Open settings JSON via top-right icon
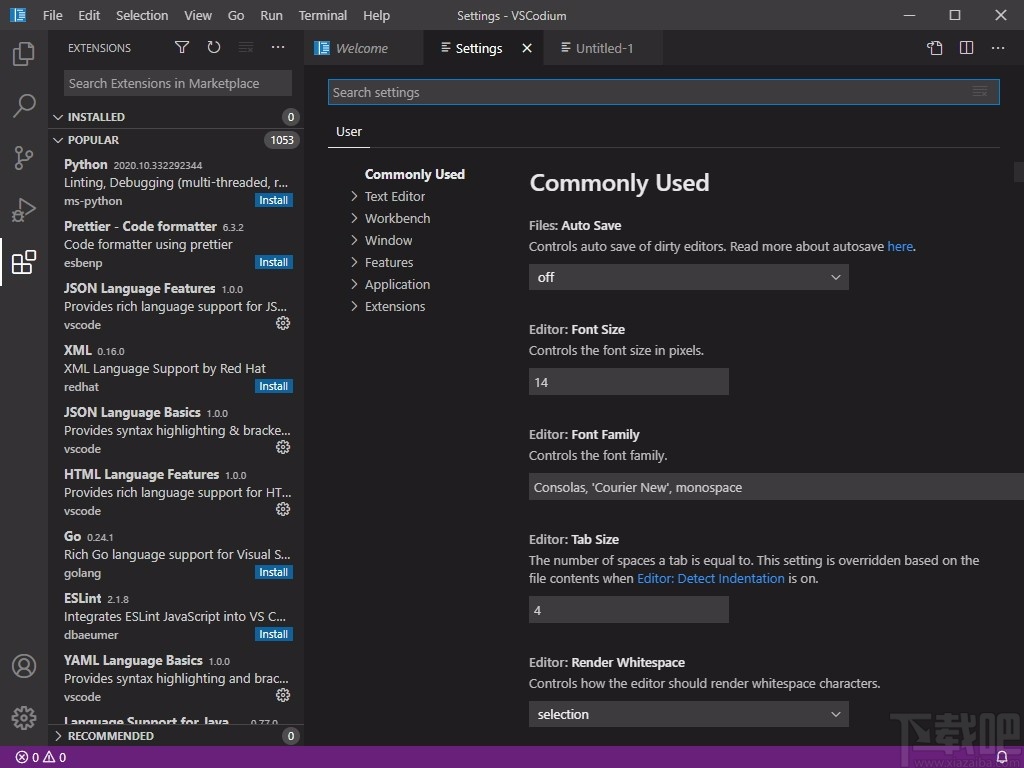Viewport: 1024px width, 768px height. (x=934, y=47)
